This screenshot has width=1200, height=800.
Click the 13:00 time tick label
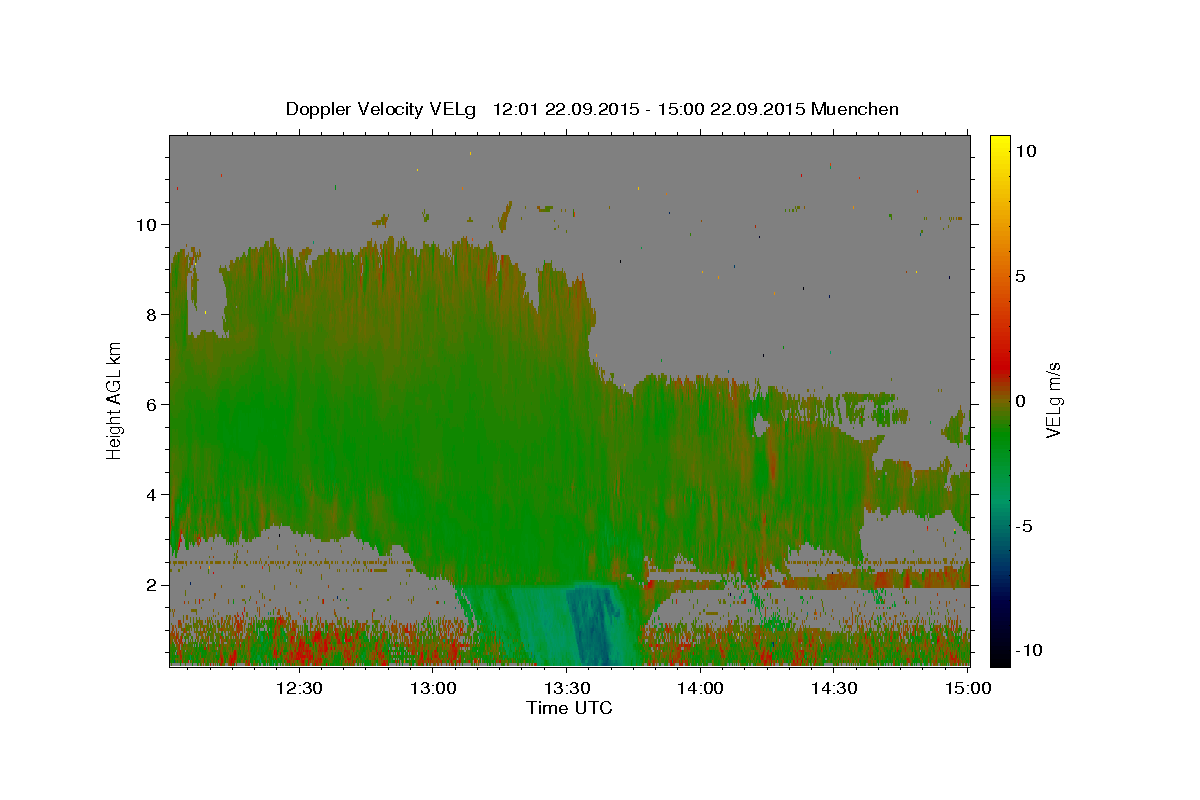(x=433, y=688)
